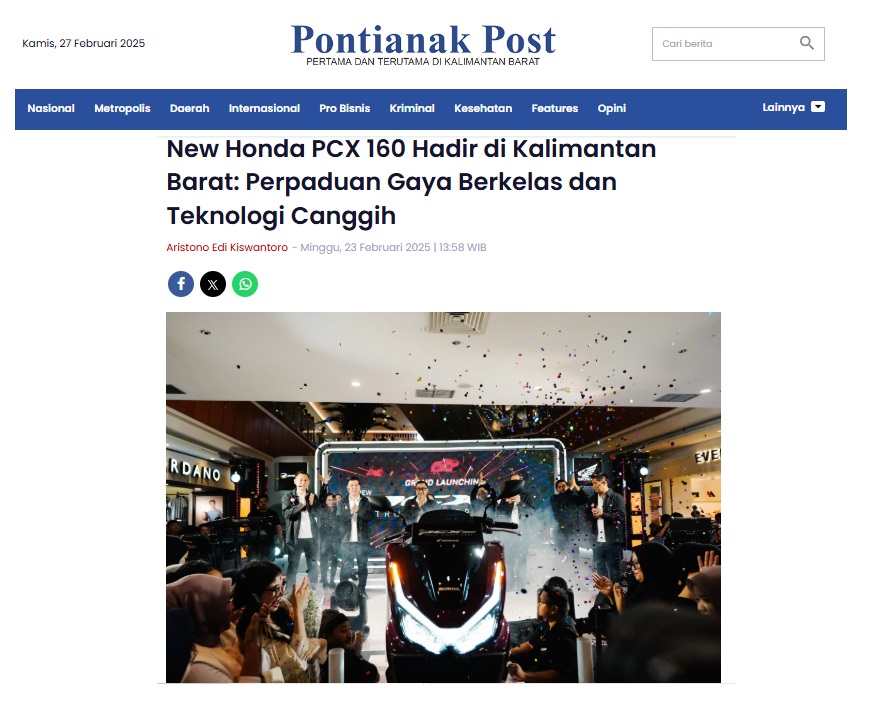Open the Kriminal section

click(x=412, y=109)
